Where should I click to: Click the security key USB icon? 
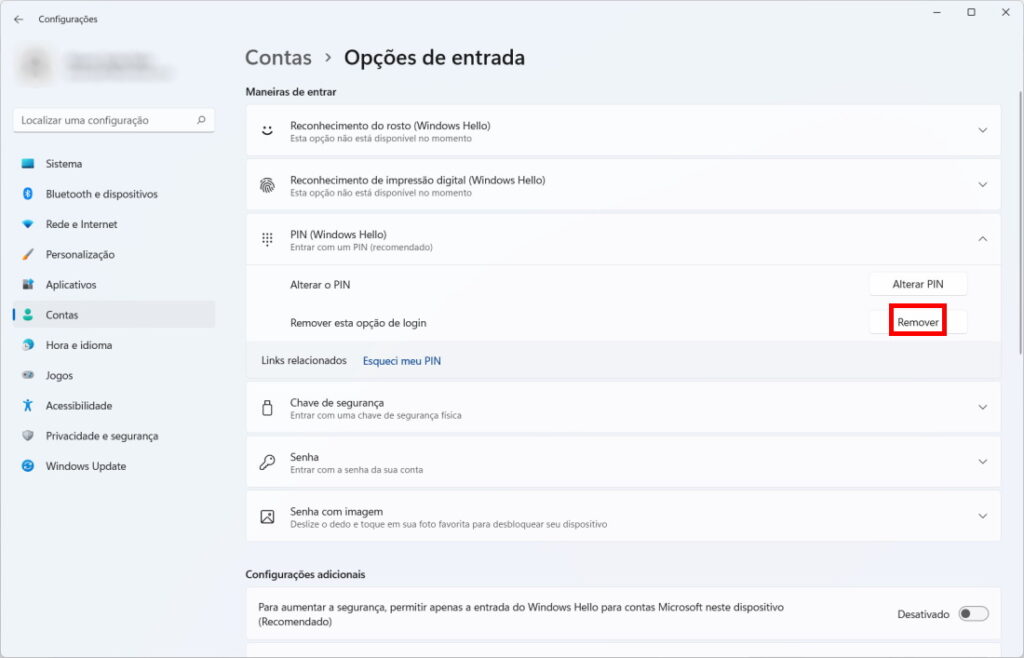(x=267, y=408)
